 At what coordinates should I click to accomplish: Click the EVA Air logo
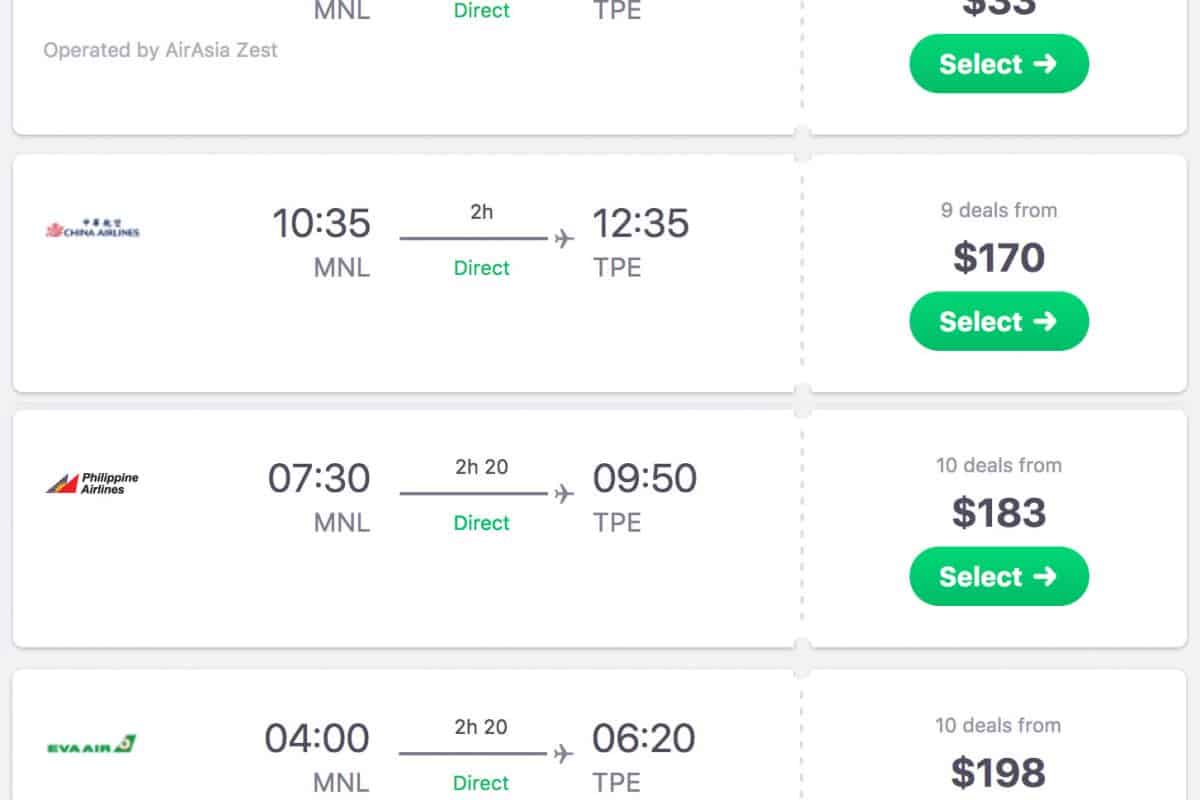coord(92,745)
